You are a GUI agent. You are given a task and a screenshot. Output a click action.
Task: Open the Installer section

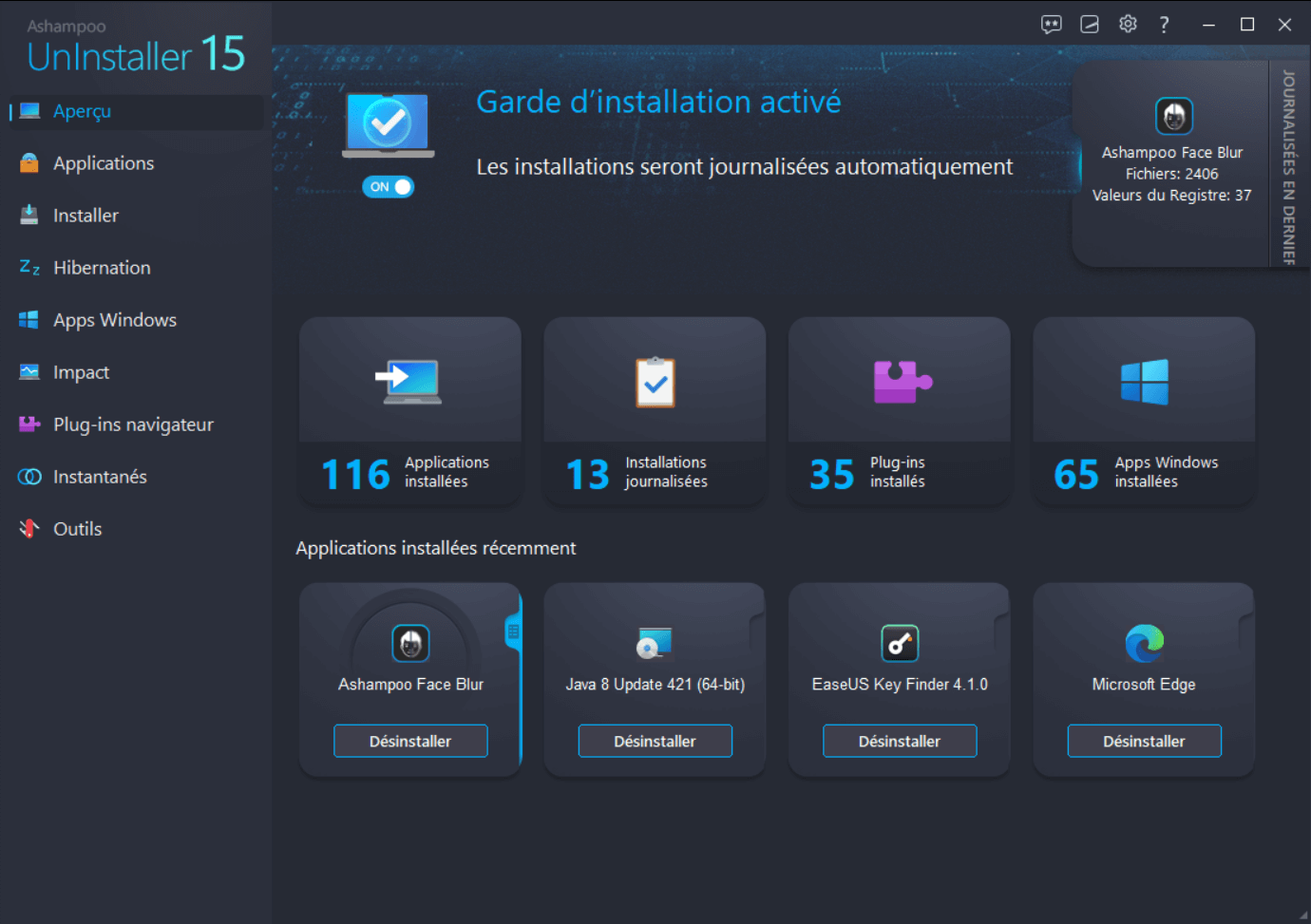click(x=135, y=216)
